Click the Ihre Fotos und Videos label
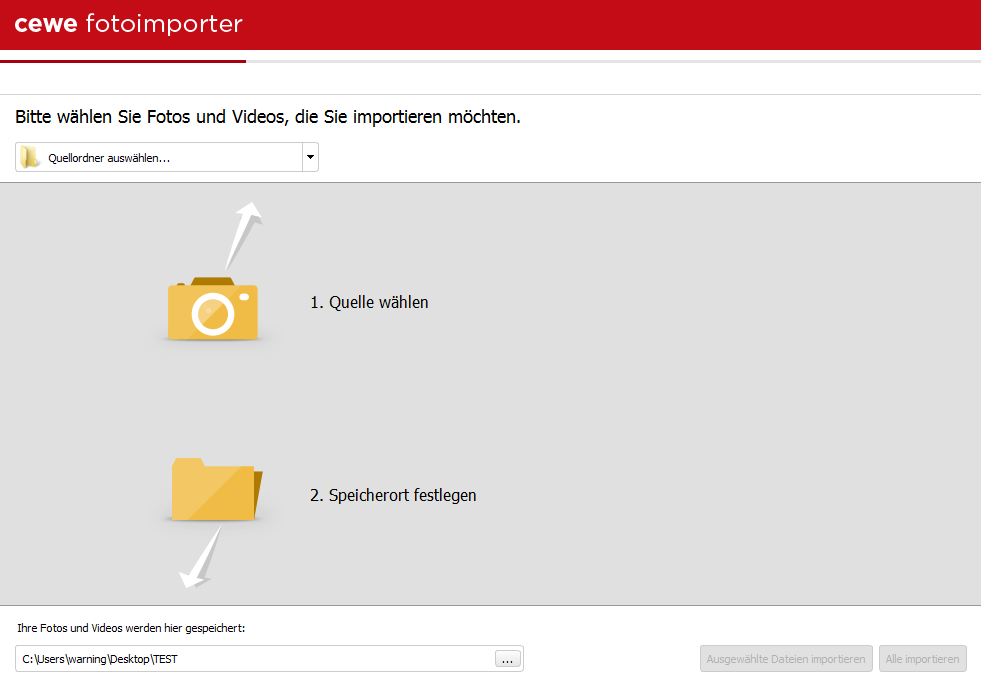 pyautogui.click(x=131, y=628)
